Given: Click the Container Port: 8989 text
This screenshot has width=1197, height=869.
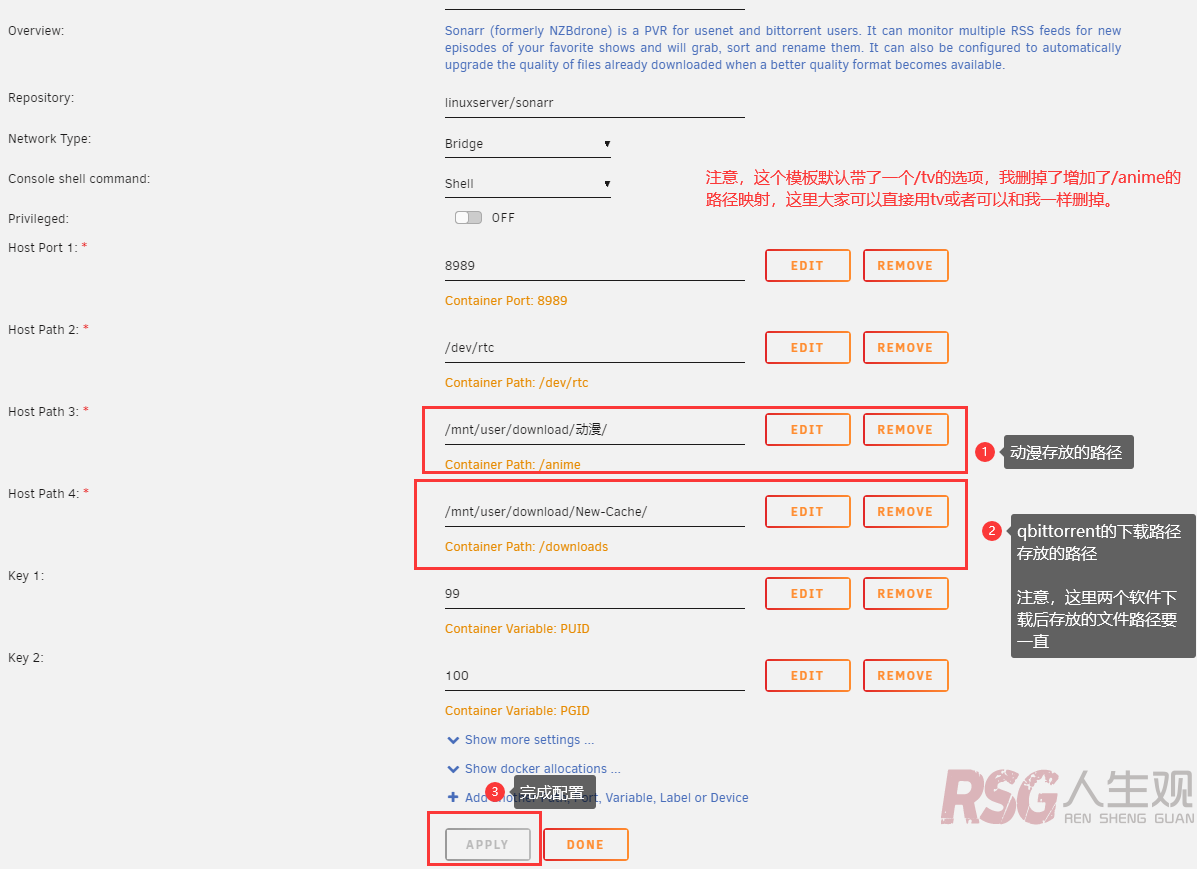Looking at the screenshot, I should tap(506, 301).
